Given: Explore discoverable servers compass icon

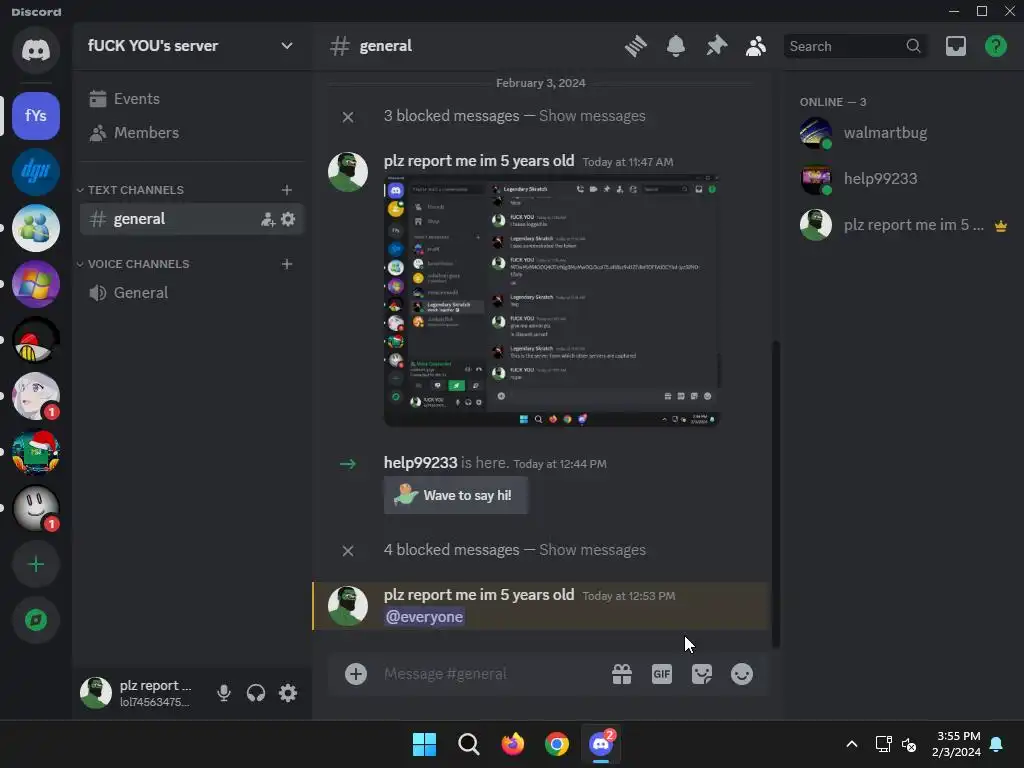Looking at the screenshot, I should coord(36,620).
